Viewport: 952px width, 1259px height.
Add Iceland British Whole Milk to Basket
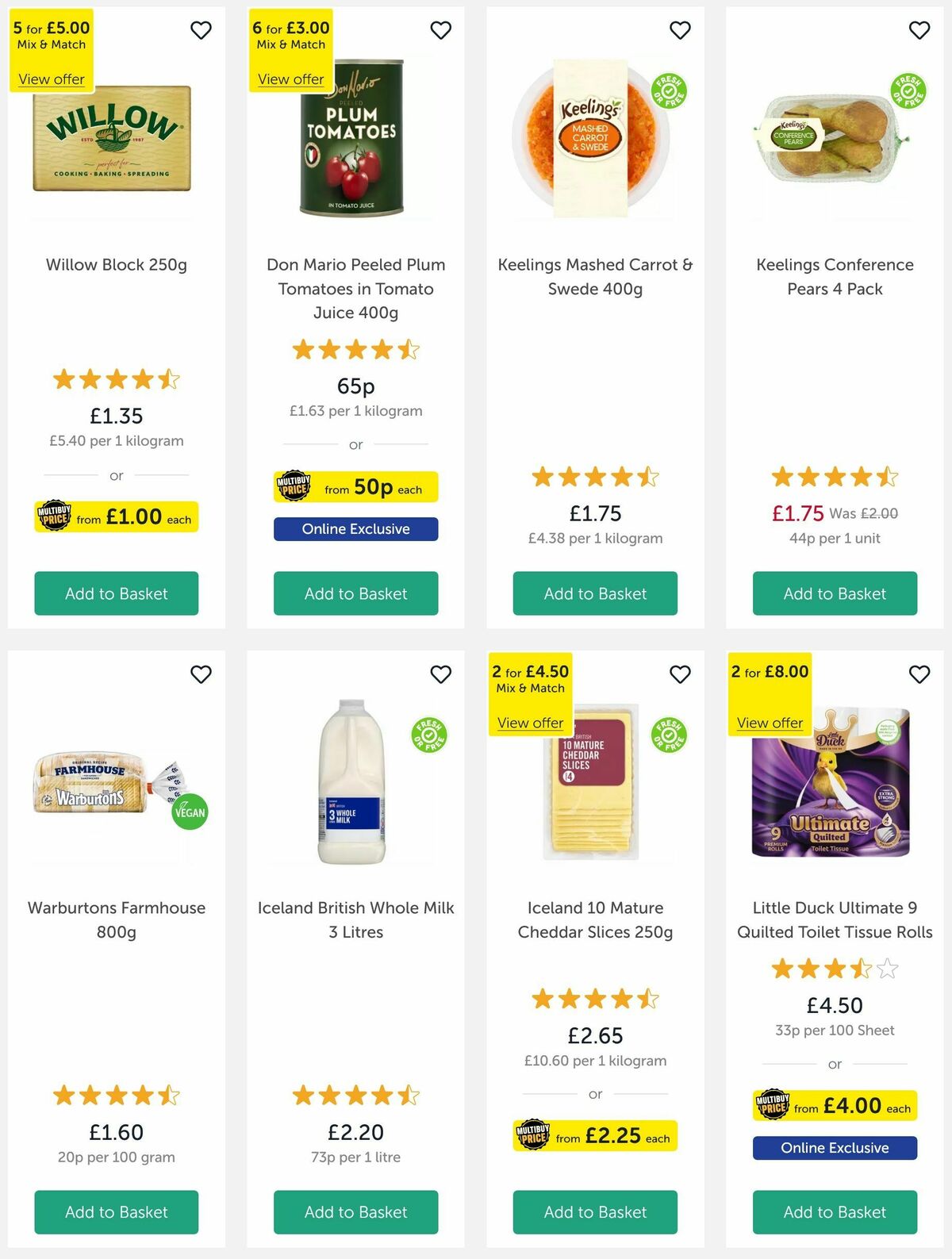pyautogui.click(x=355, y=1212)
